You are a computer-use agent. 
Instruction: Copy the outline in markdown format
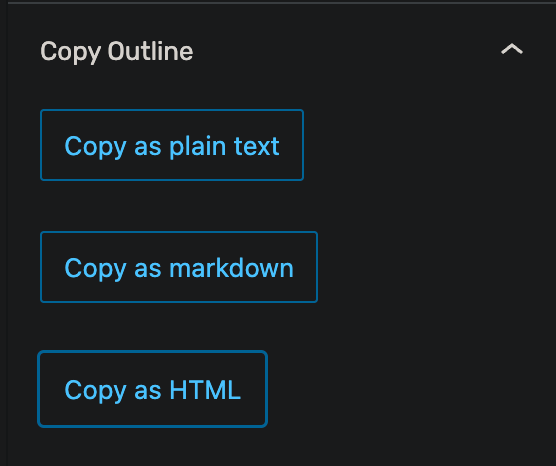click(x=179, y=267)
